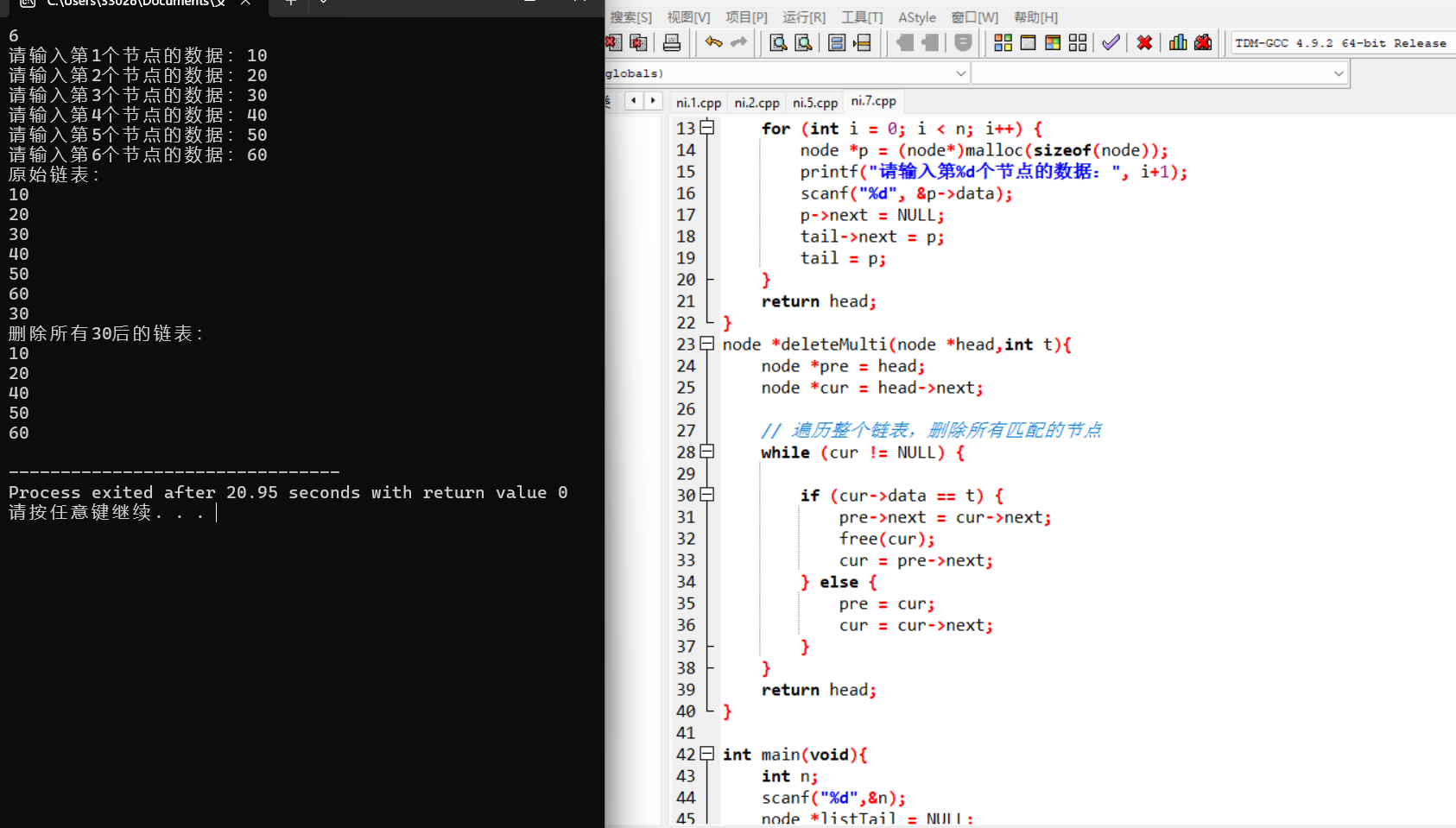Rebuild all with the four-outline-squares icon
The height and width of the screenshot is (828, 1456).
(x=1078, y=42)
